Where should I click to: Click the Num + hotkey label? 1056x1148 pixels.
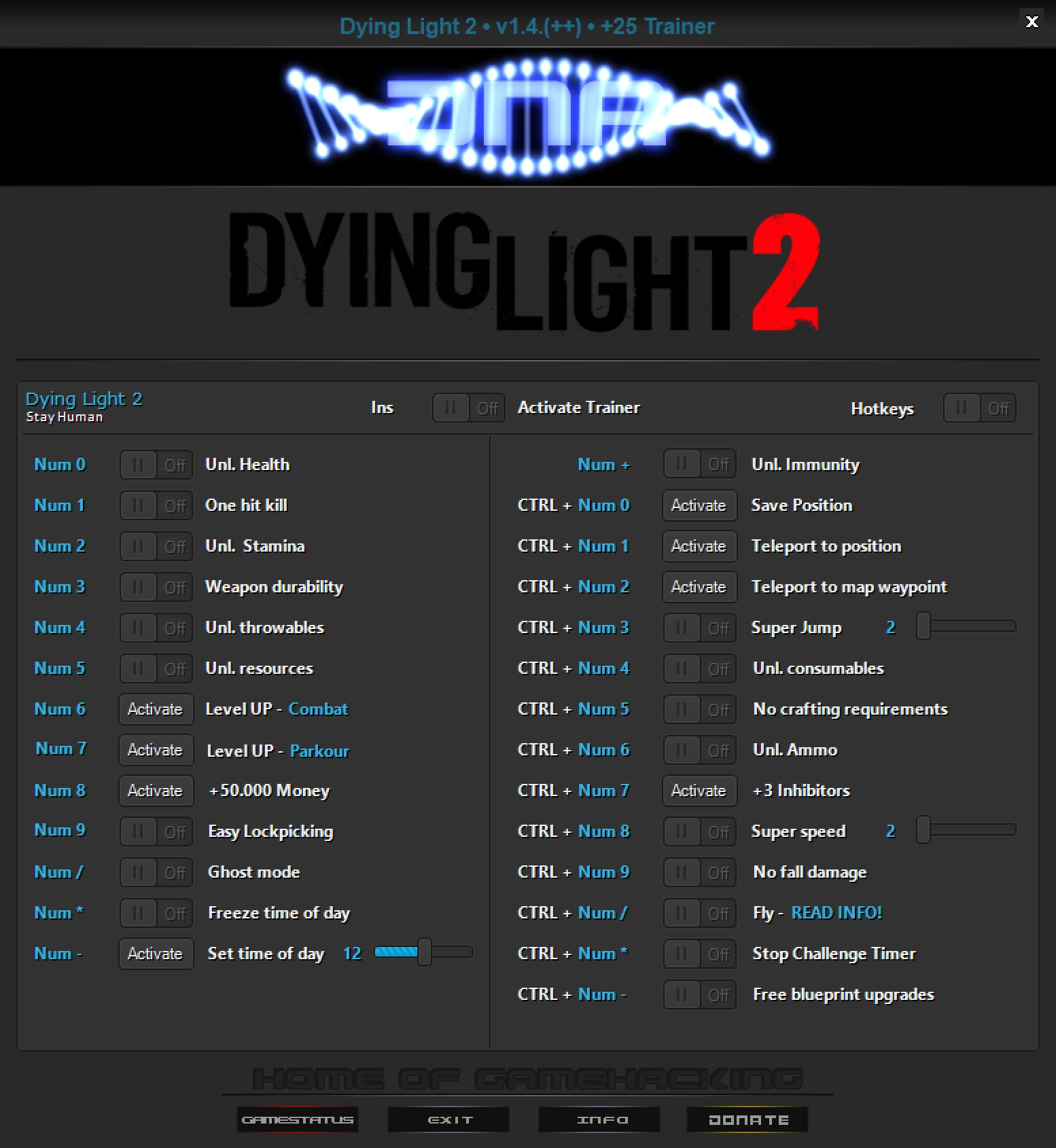point(604,465)
